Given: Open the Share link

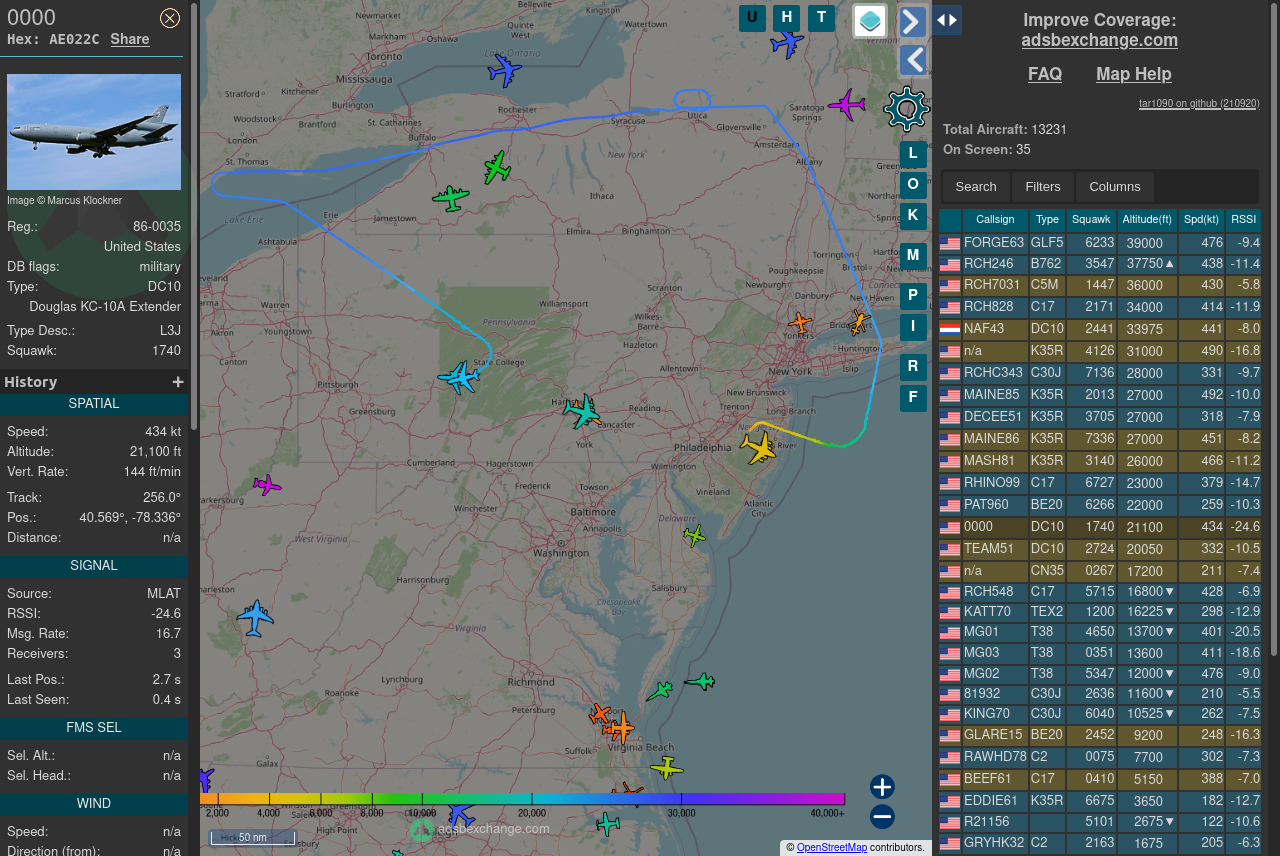Looking at the screenshot, I should point(130,39).
